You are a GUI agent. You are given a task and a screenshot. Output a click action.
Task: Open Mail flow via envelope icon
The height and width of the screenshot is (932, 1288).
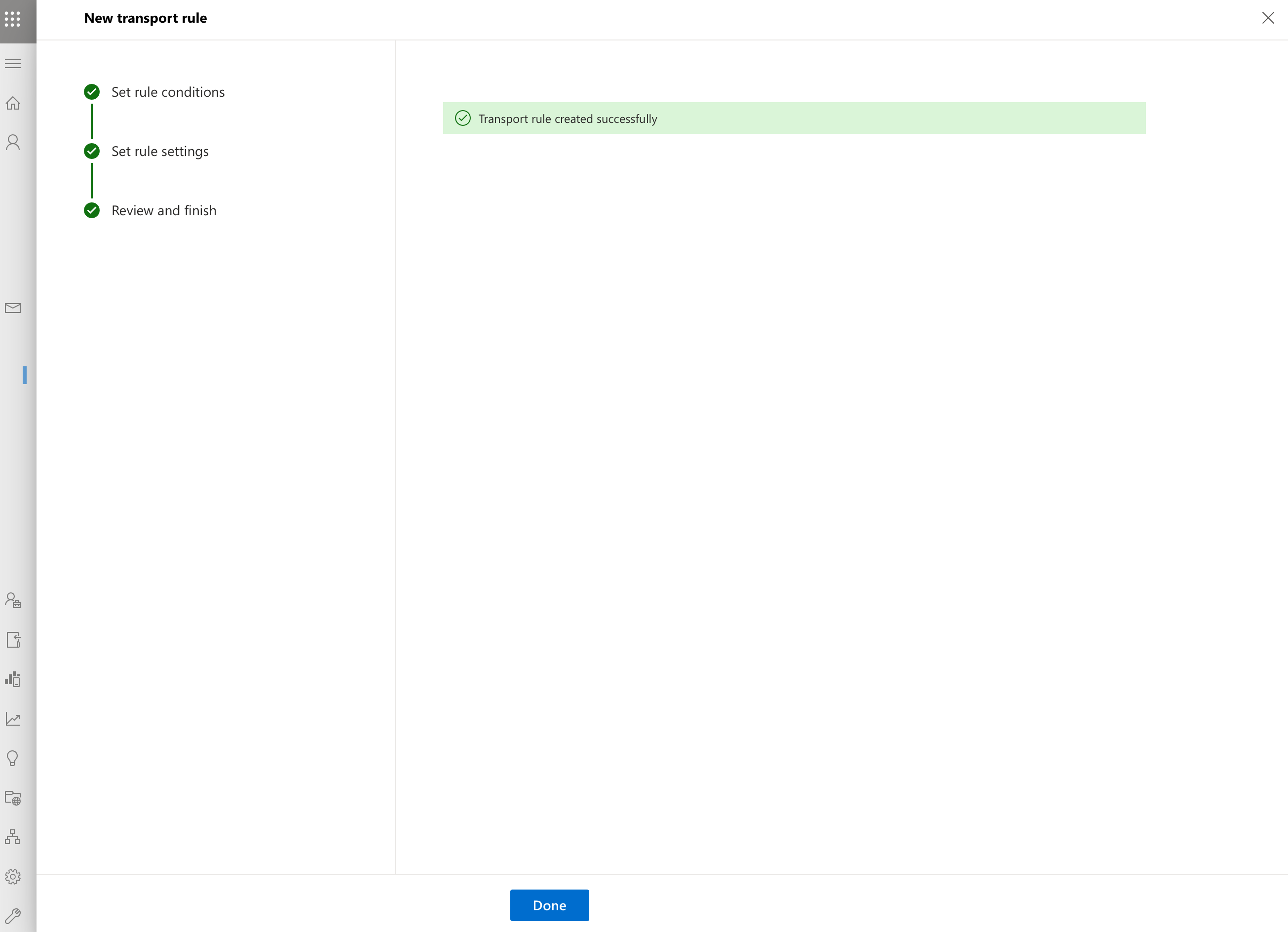coord(12,308)
